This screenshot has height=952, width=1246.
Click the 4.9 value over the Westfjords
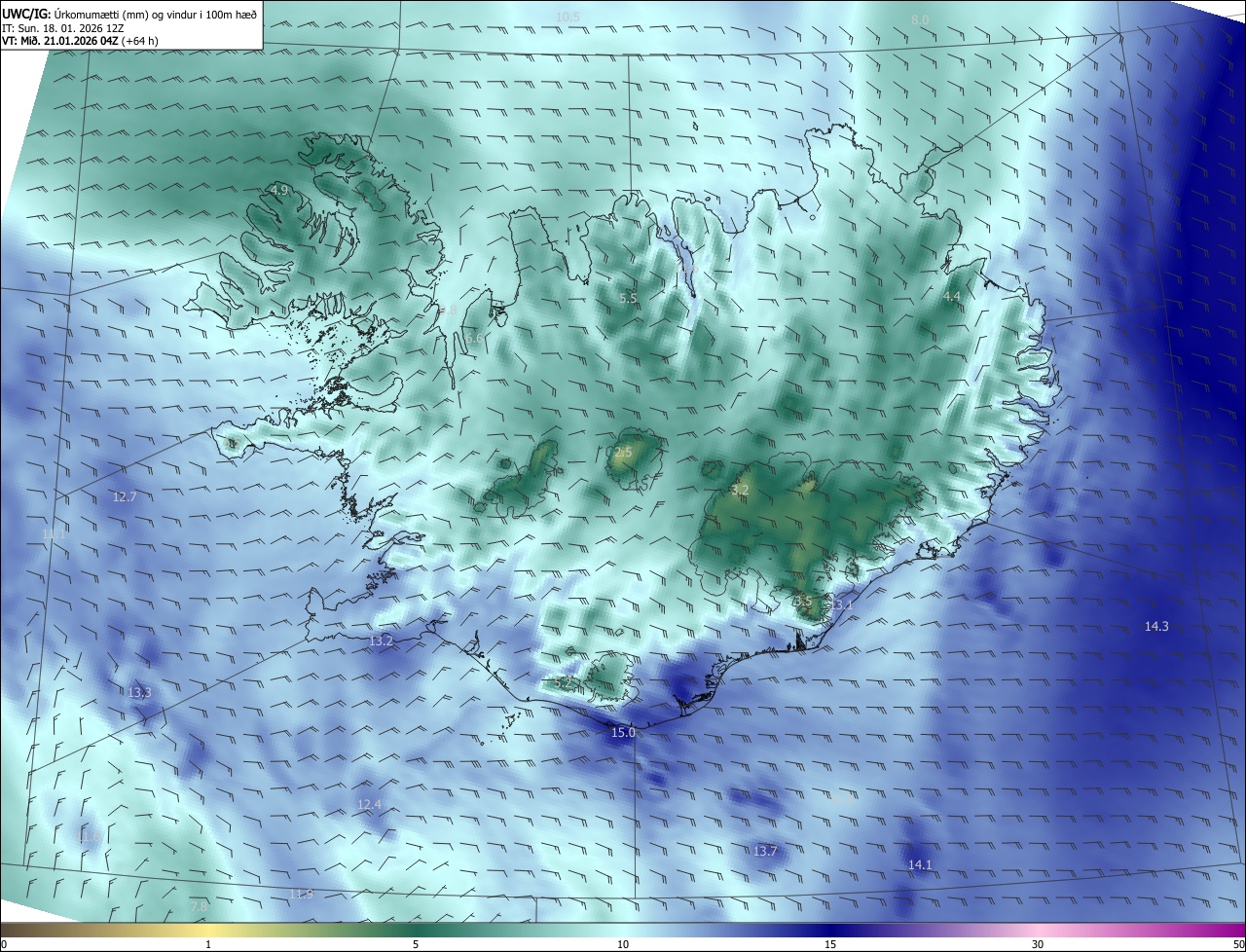[x=281, y=191]
